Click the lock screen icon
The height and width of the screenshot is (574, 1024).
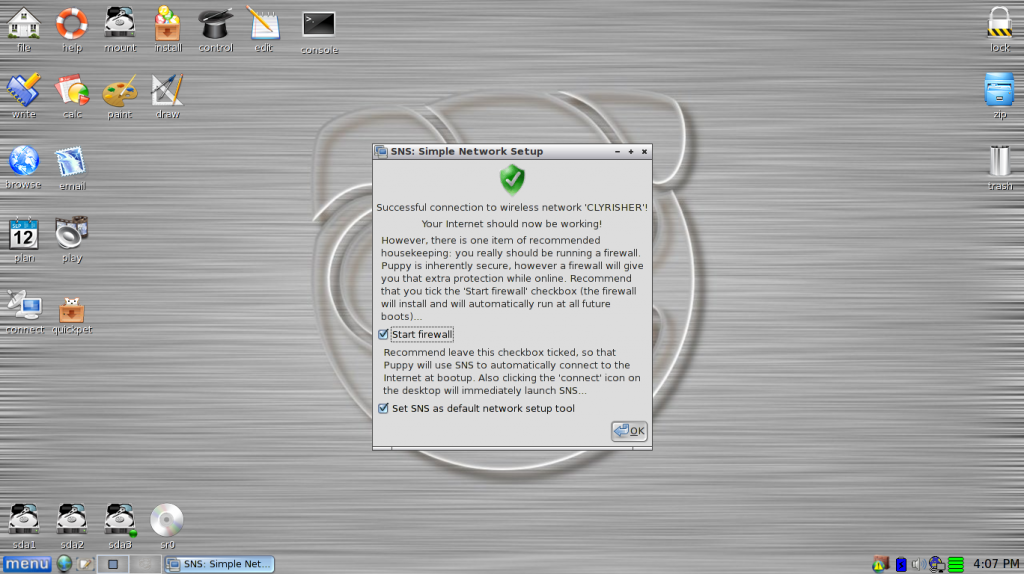click(x=999, y=24)
